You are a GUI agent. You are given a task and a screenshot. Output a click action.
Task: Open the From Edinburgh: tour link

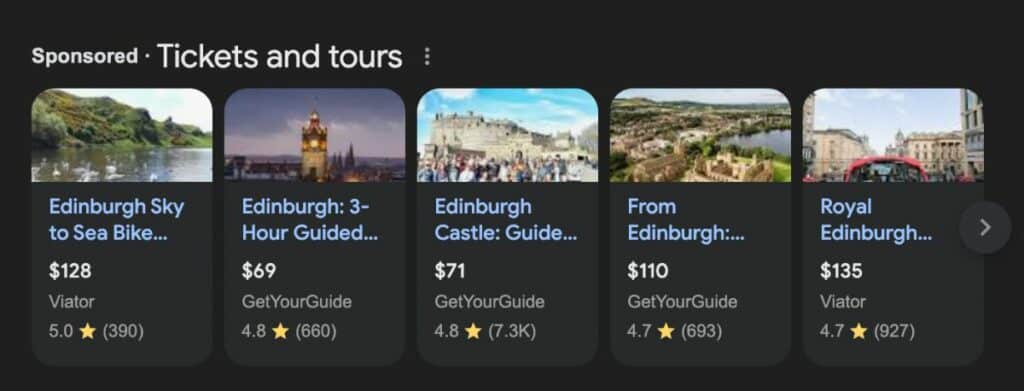pyautogui.click(x=686, y=219)
